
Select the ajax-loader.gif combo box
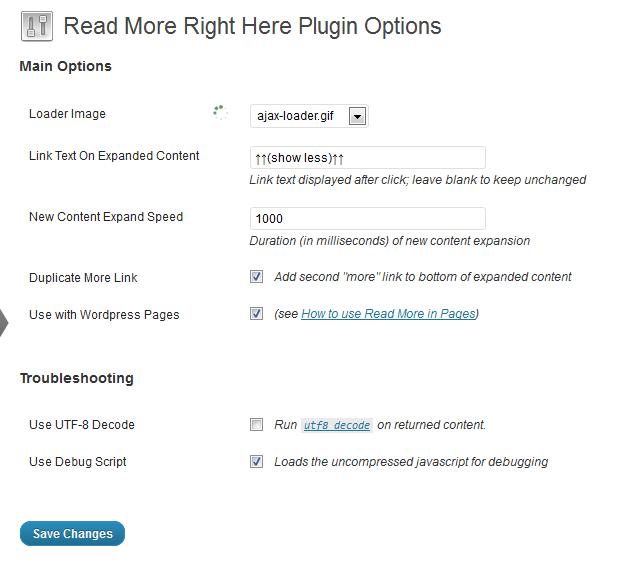point(300,116)
